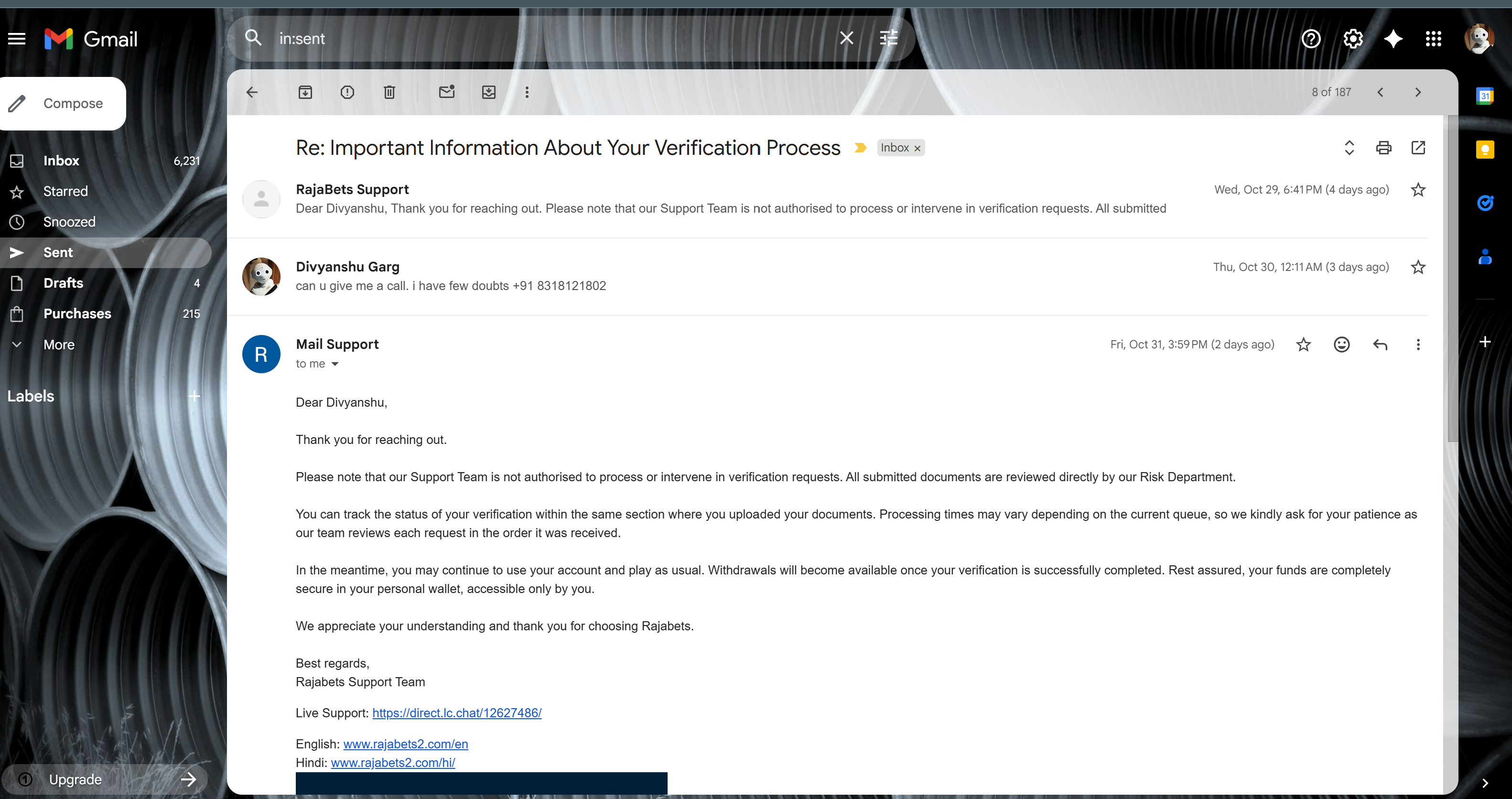Reply to the Mail Support message
1512x799 pixels.
(x=1381, y=345)
